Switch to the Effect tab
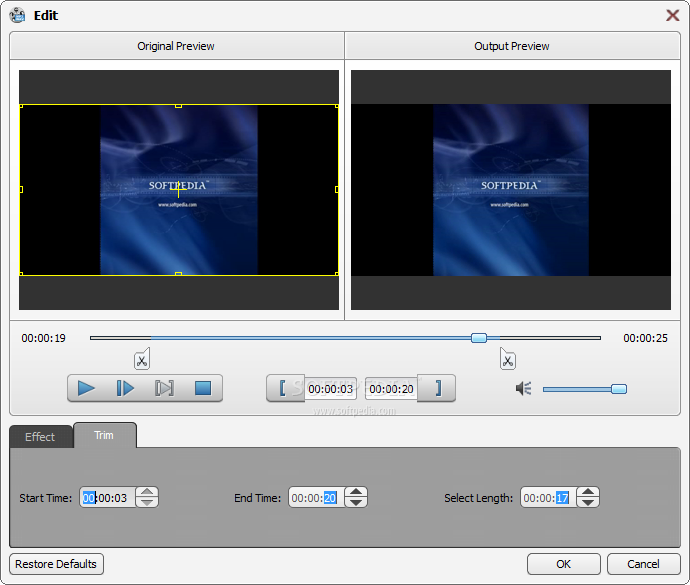This screenshot has width=690, height=585. [40, 437]
